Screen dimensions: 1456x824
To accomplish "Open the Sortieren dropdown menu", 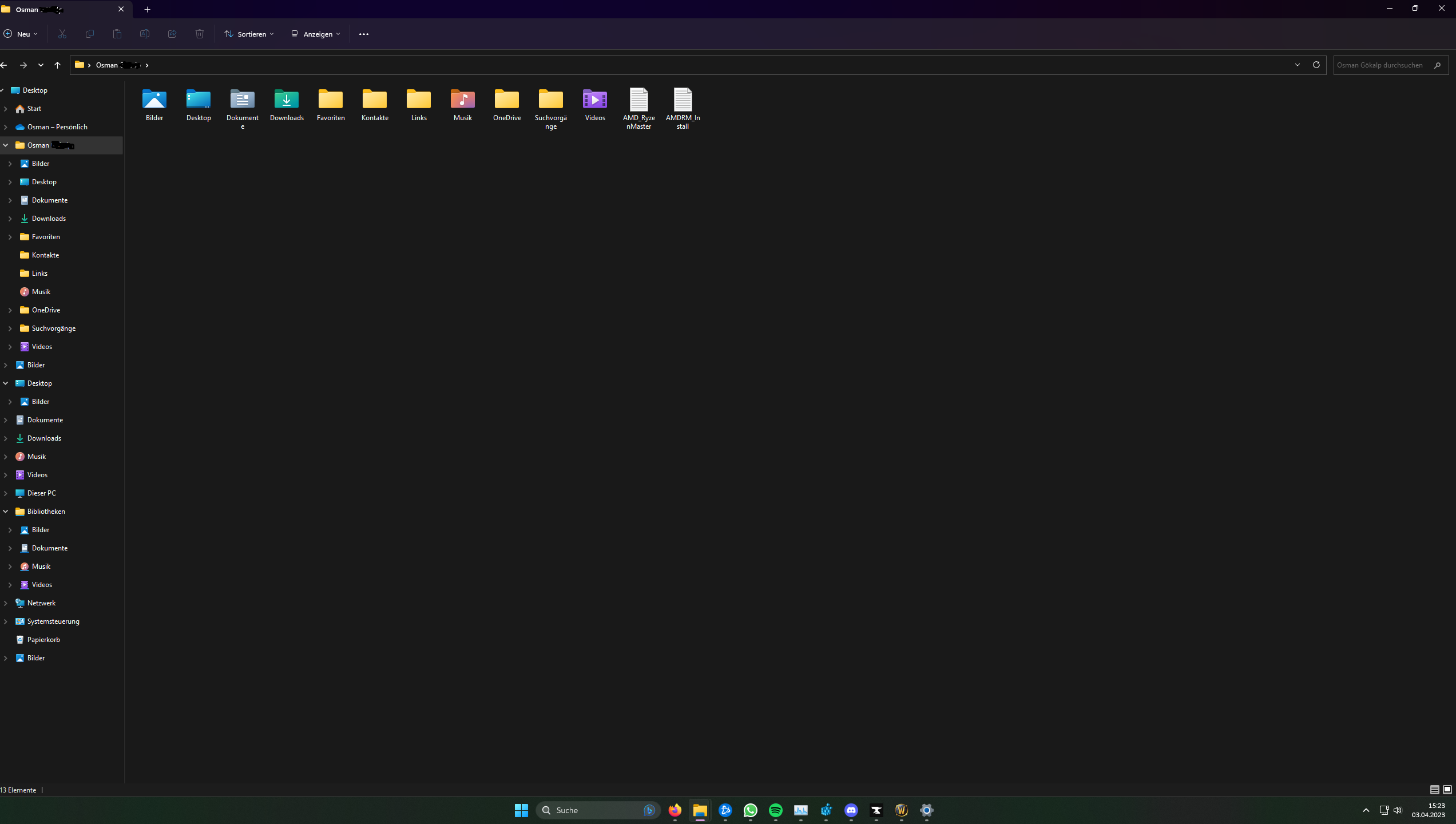I will [249, 34].
